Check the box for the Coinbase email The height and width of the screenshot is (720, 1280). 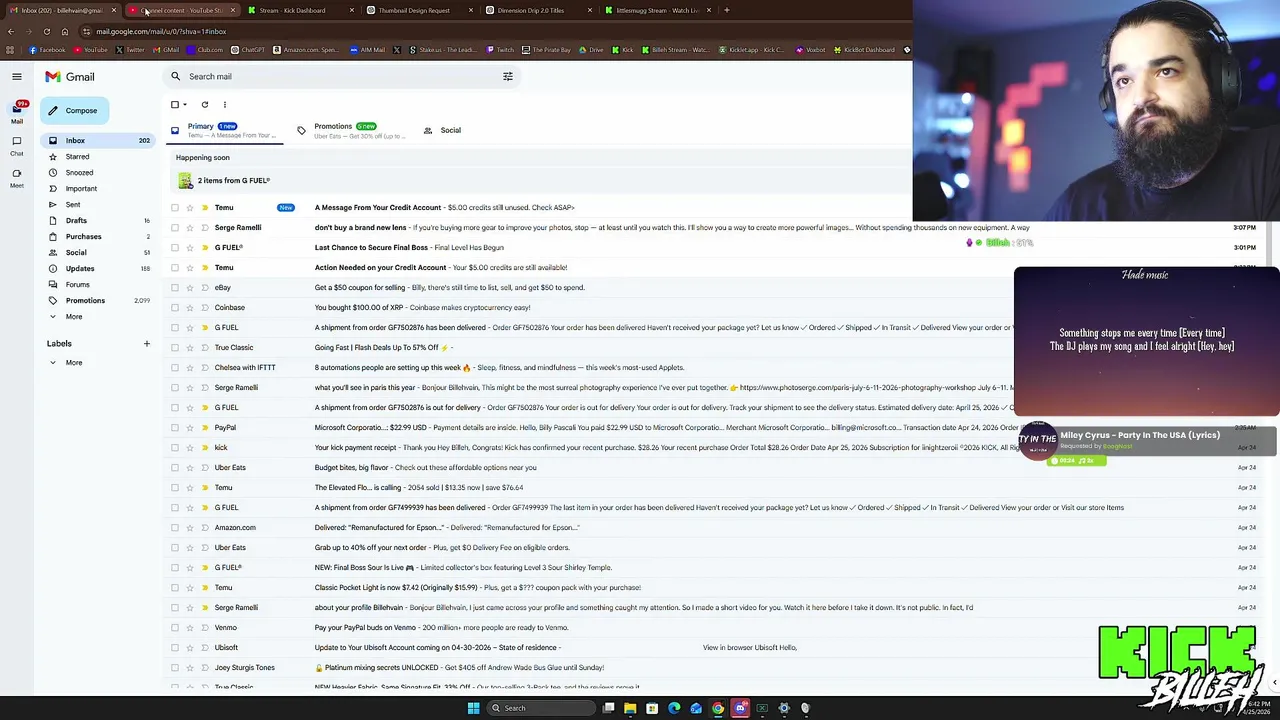[175, 308]
